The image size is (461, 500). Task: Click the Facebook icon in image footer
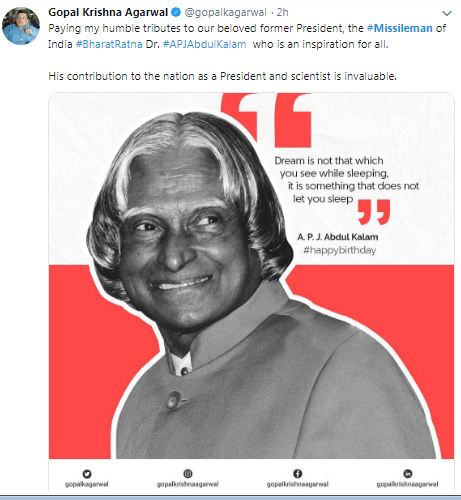(298, 473)
